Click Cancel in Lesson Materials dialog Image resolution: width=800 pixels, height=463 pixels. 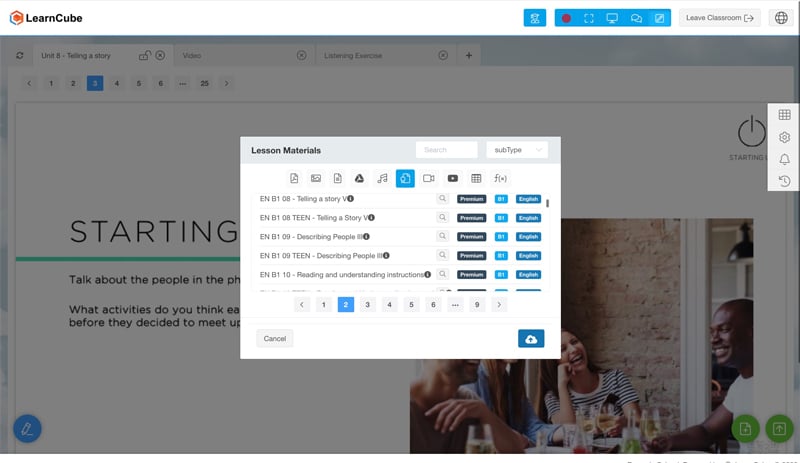coord(274,338)
